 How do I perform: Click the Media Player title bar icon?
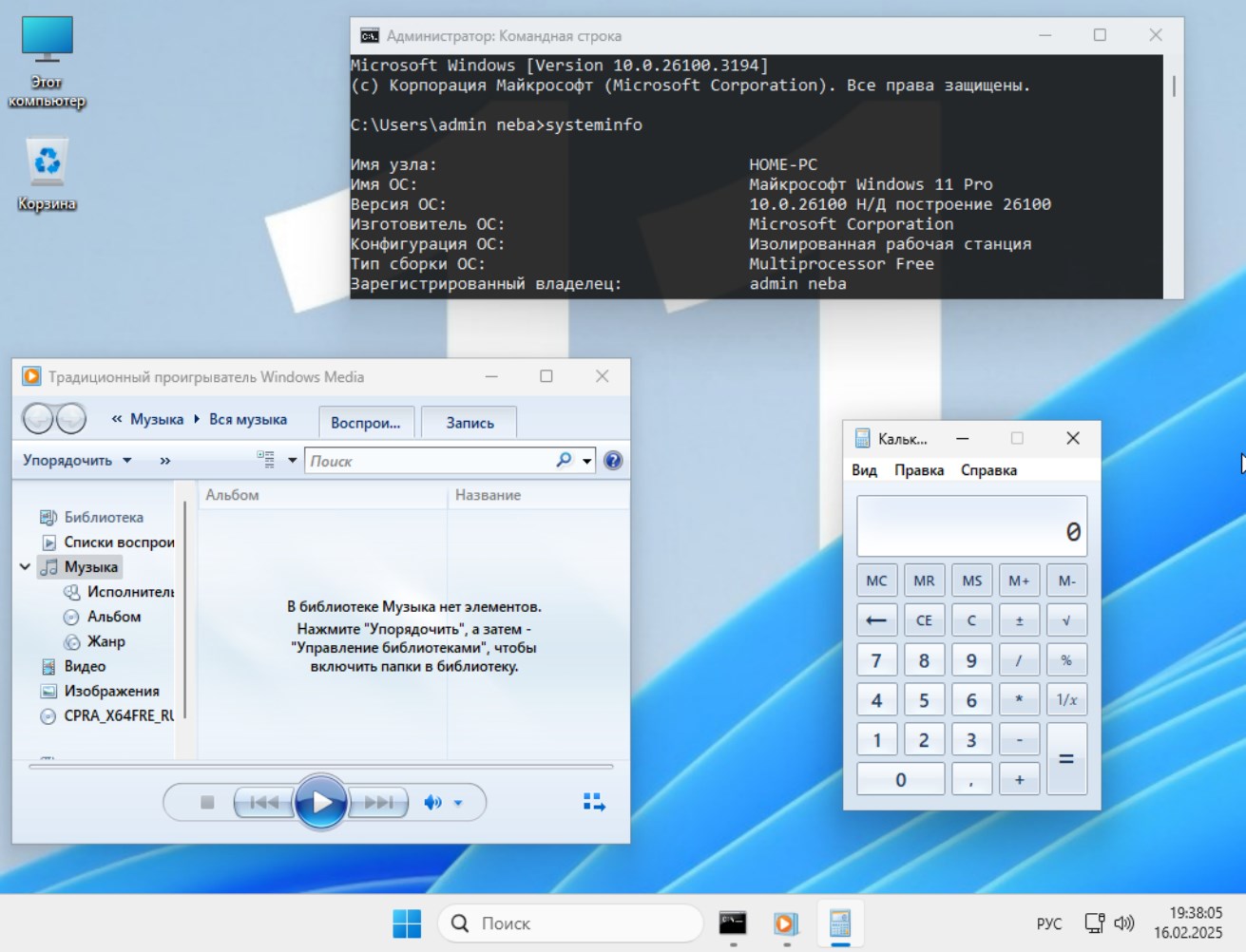click(31, 376)
